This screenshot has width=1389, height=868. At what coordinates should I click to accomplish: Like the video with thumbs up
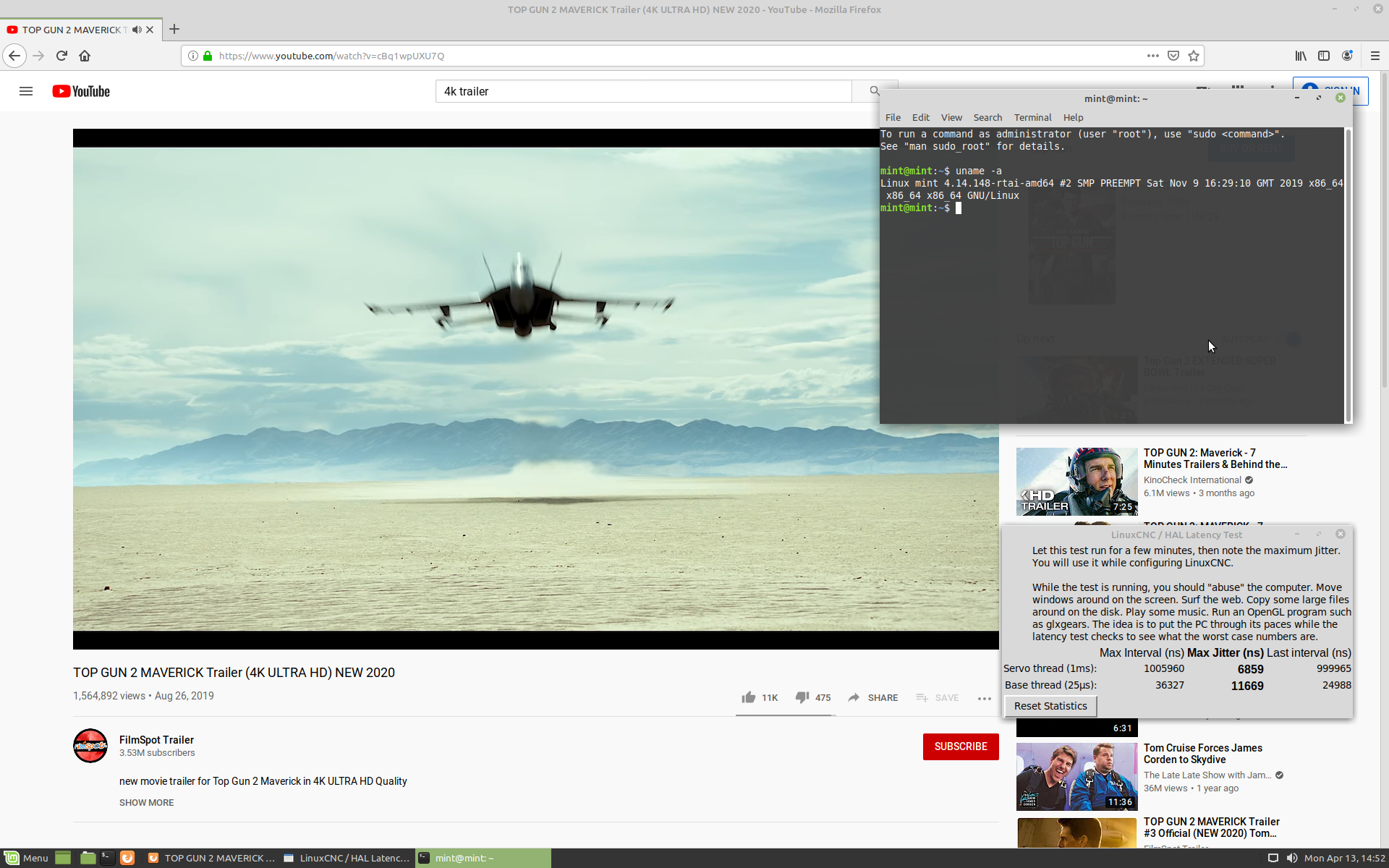pyautogui.click(x=760, y=697)
